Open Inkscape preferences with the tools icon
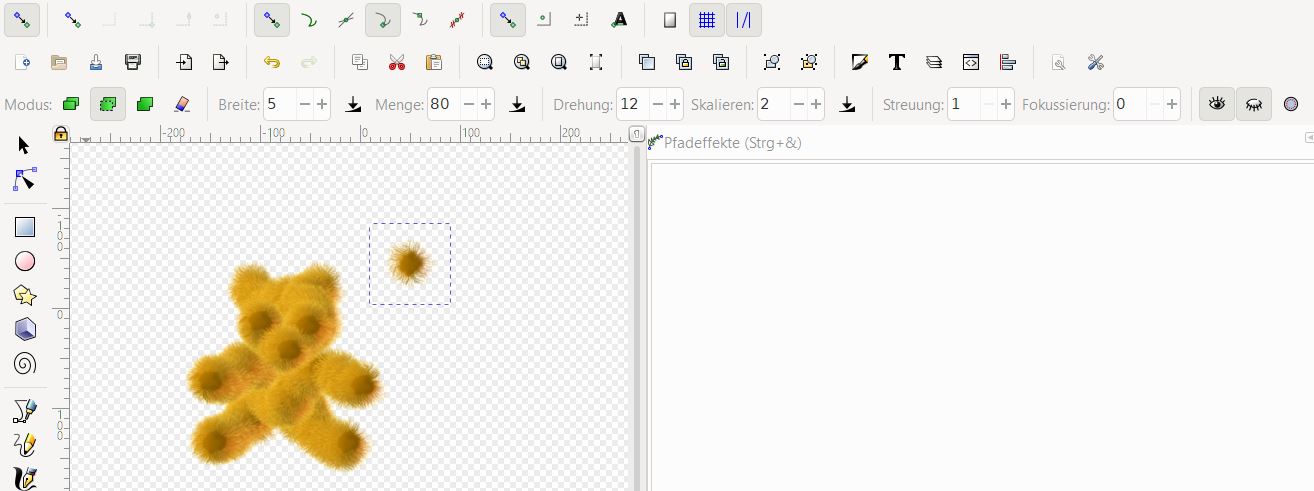Image resolution: width=1314 pixels, height=491 pixels. (x=1096, y=62)
